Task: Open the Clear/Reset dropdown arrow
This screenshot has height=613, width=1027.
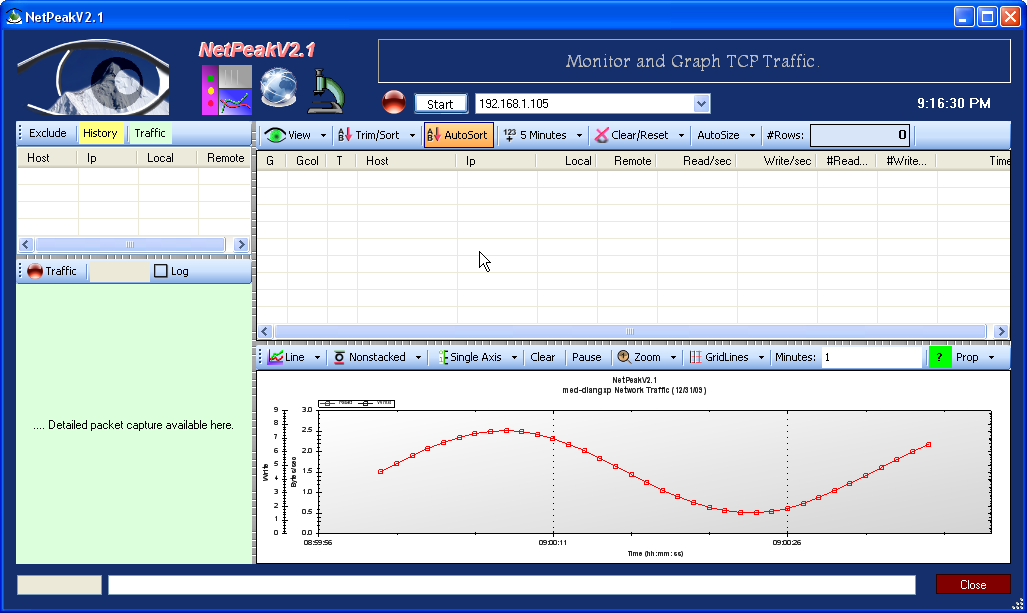Action: coord(681,136)
